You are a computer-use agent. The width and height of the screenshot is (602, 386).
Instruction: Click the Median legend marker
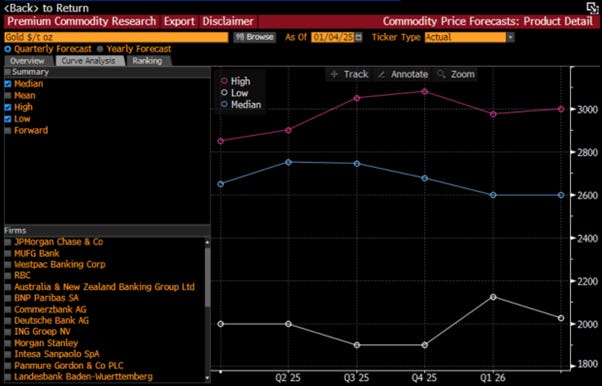point(224,104)
